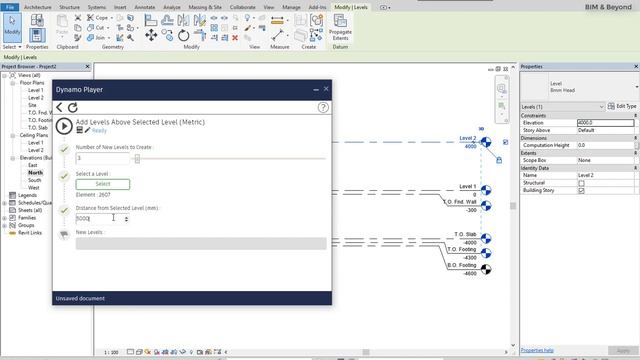The height and width of the screenshot is (360, 640).
Task: Open the File tab
Action: tap(10, 7)
